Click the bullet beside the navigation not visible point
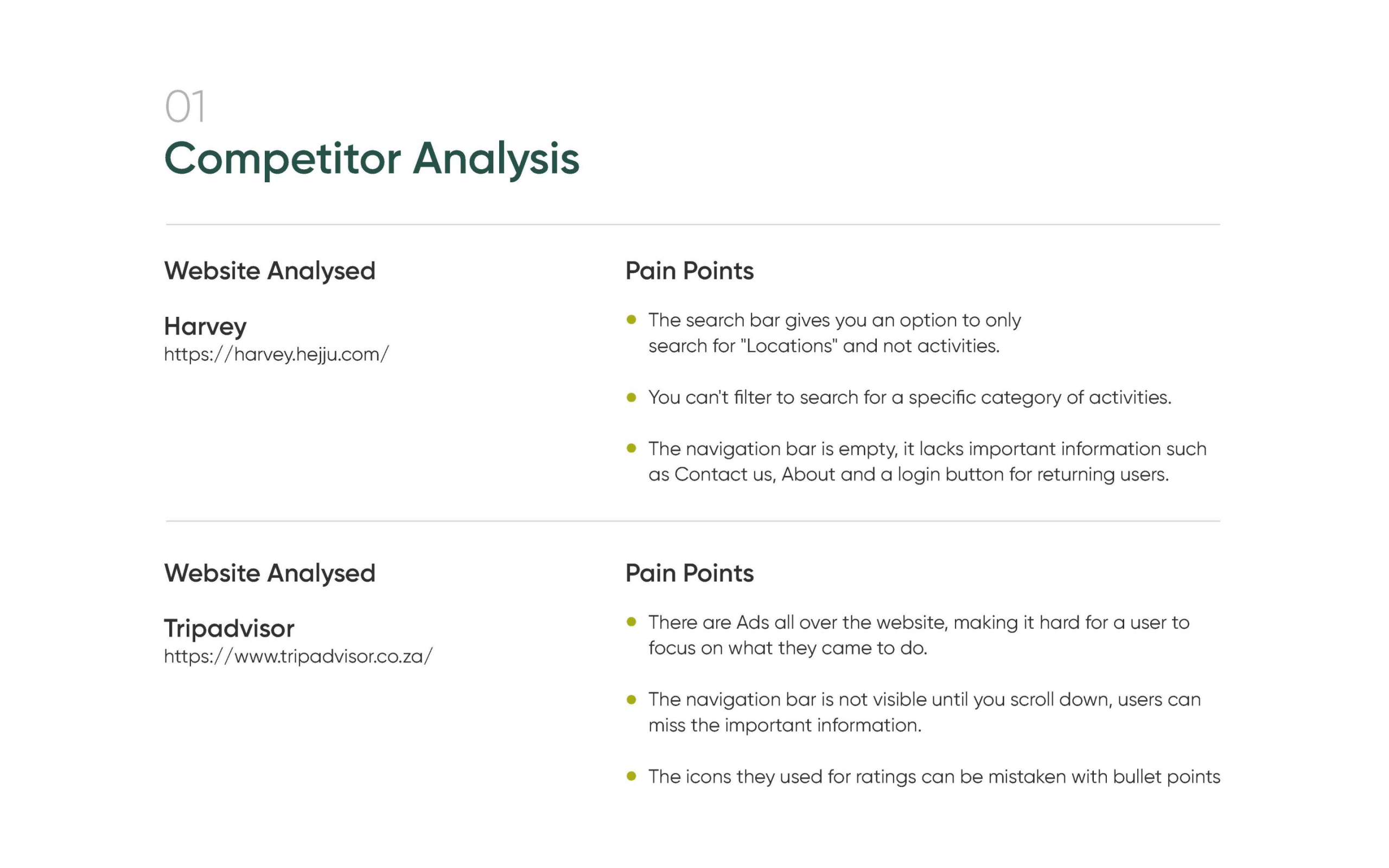Viewport: 1389px width, 868px height. tap(632, 699)
